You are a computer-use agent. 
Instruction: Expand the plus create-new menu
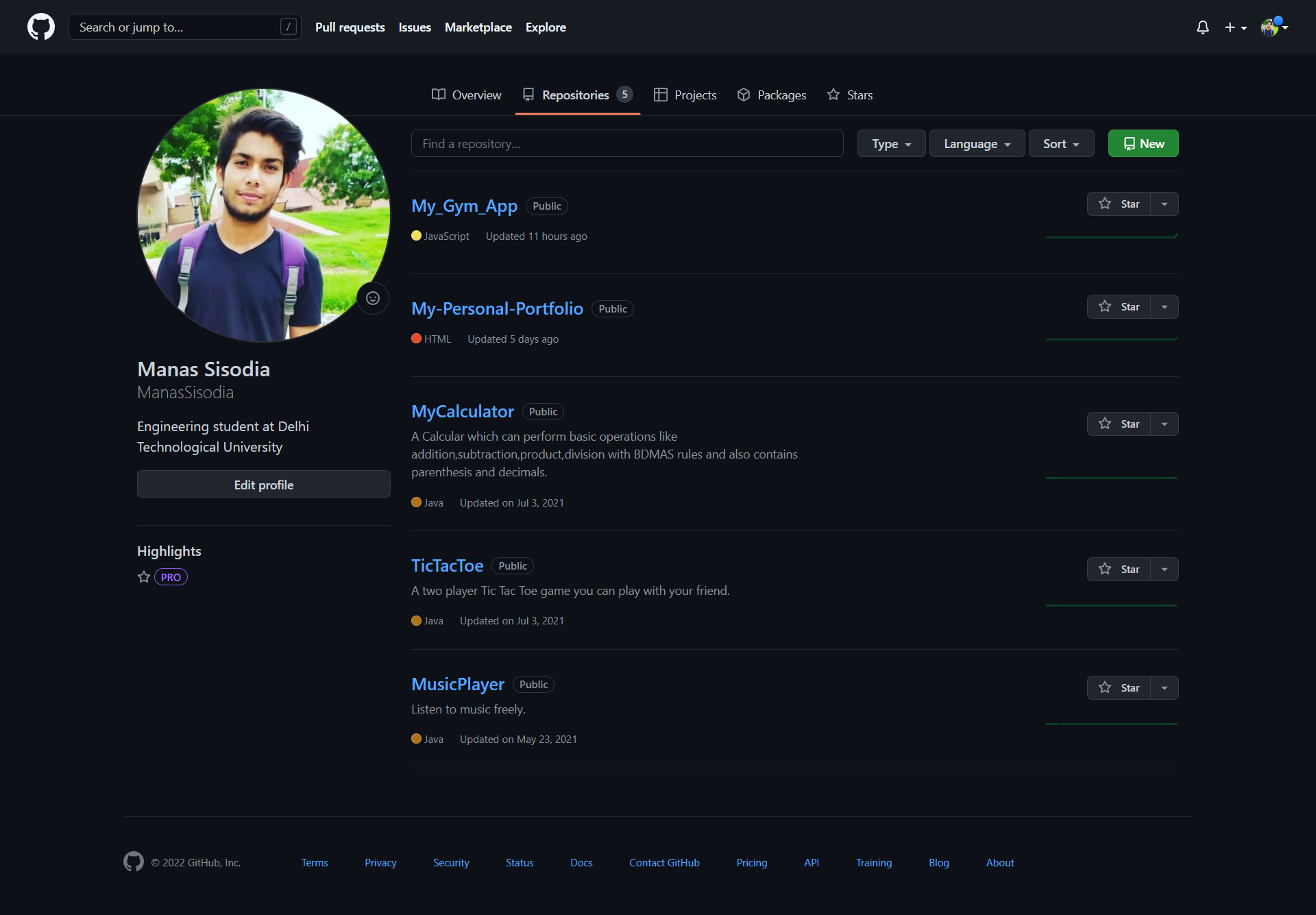[1236, 27]
